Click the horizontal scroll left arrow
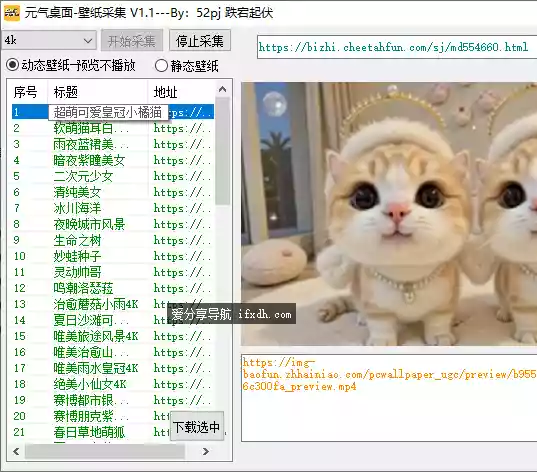The image size is (537, 472). click(16, 451)
